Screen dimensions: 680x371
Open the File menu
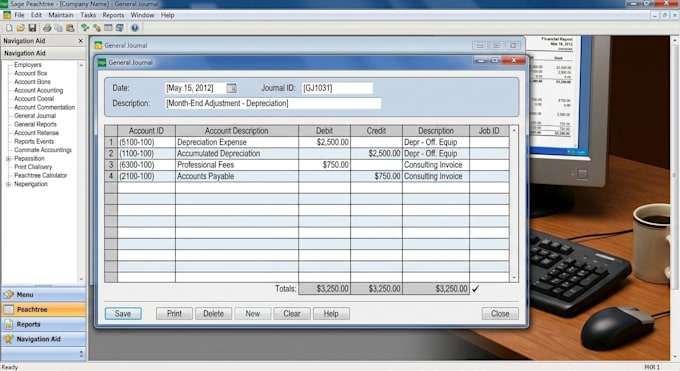click(x=20, y=15)
